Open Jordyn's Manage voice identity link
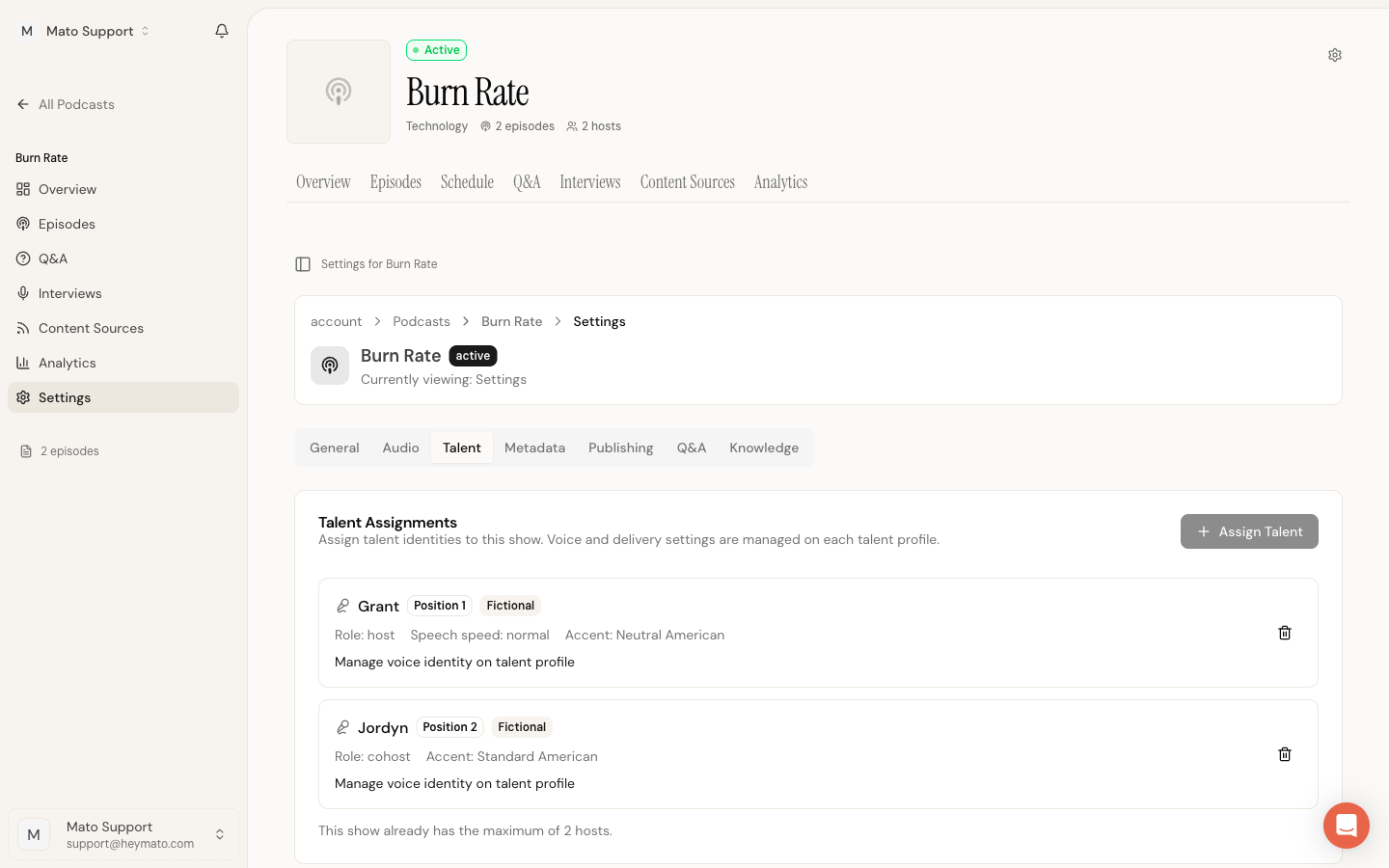Screen dimensions: 1389x868 point(454,783)
